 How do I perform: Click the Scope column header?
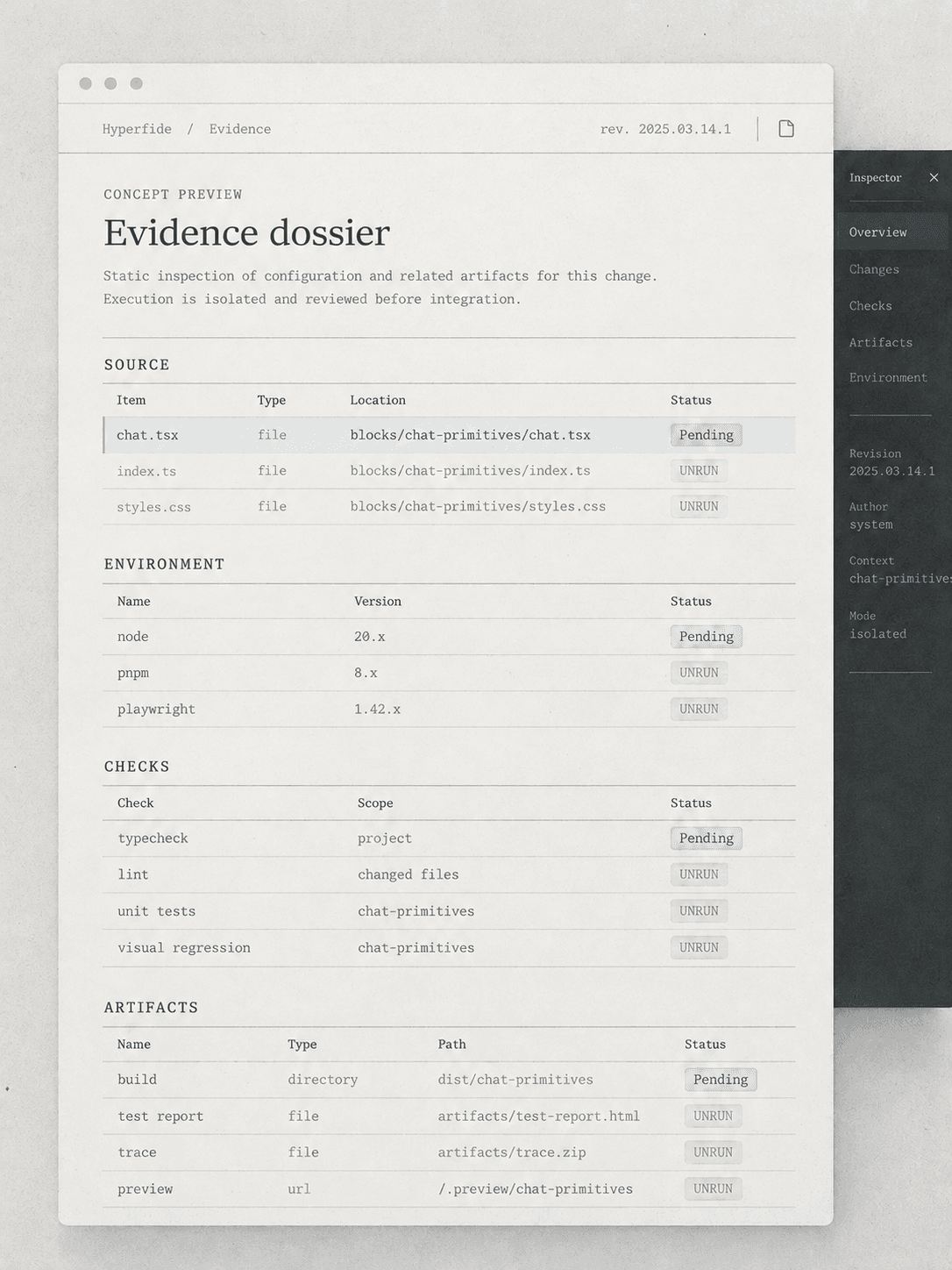coord(375,803)
